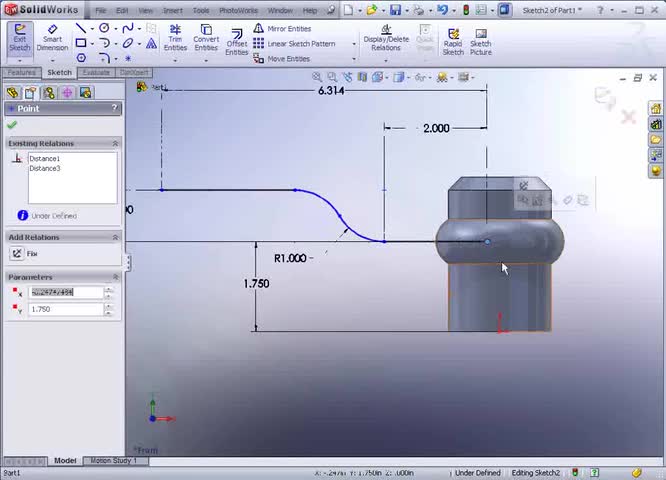Click Convert Entities tool

point(206,37)
